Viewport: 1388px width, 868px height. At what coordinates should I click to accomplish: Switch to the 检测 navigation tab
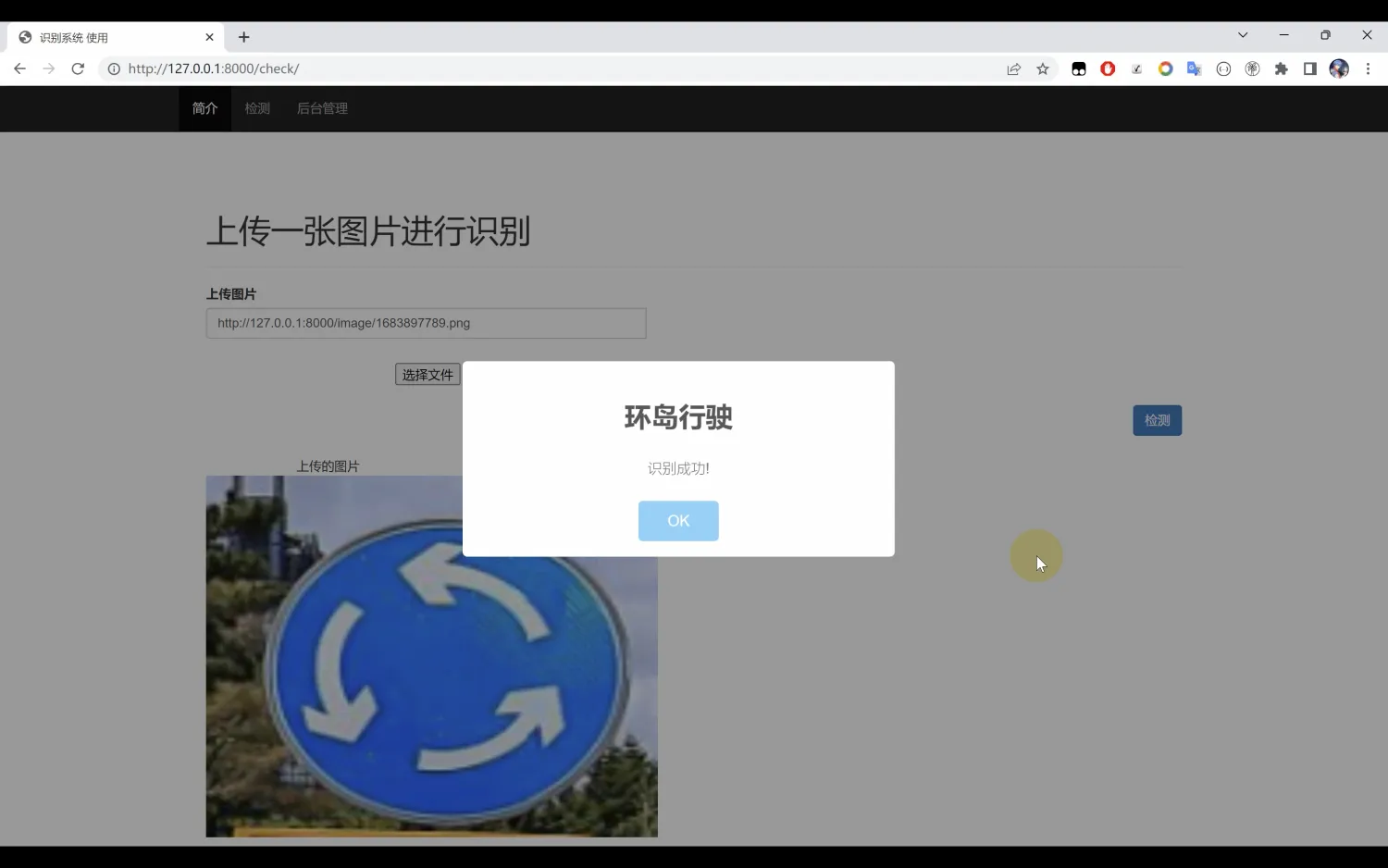coord(257,108)
